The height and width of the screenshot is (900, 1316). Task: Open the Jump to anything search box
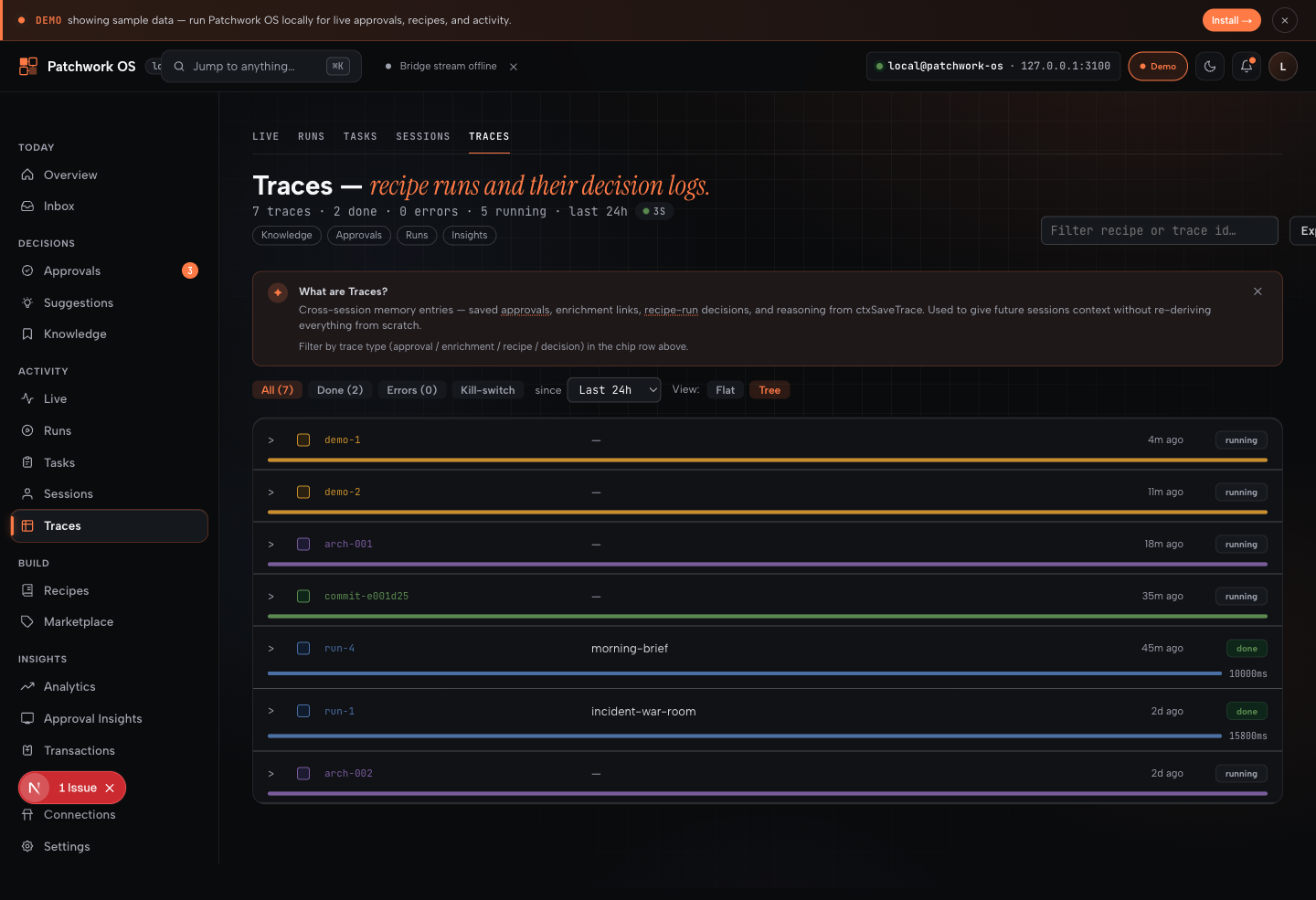pyautogui.click(x=261, y=66)
